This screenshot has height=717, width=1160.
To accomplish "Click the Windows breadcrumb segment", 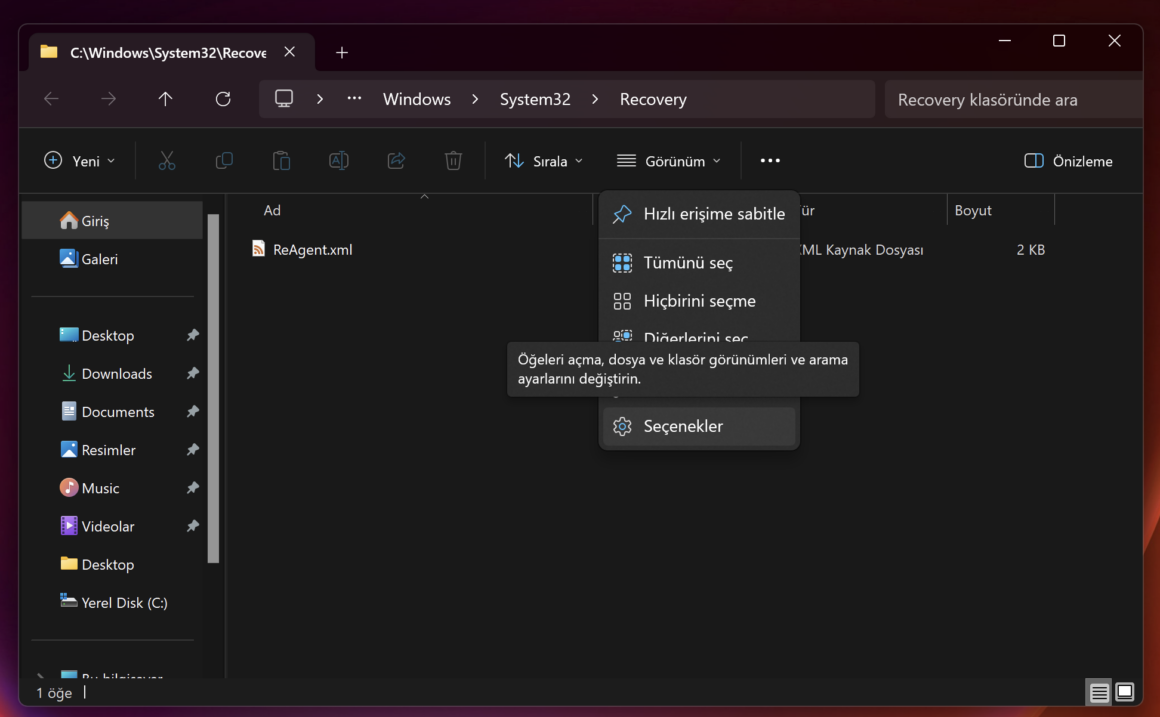I will [x=417, y=99].
